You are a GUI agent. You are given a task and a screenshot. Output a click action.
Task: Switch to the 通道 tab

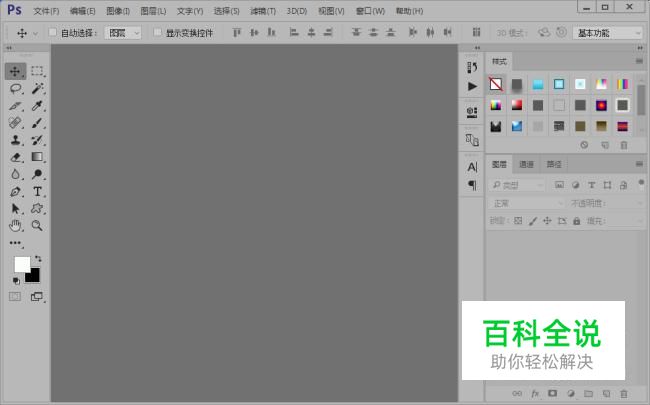point(526,164)
